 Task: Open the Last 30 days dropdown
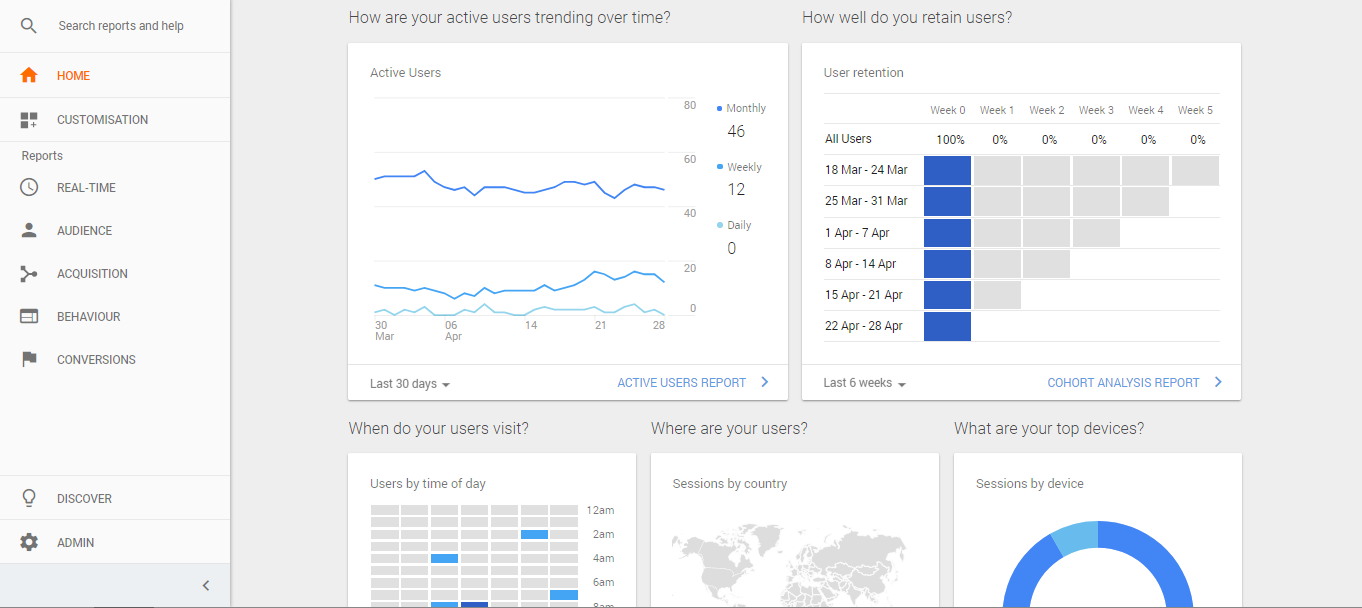(410, 384)
